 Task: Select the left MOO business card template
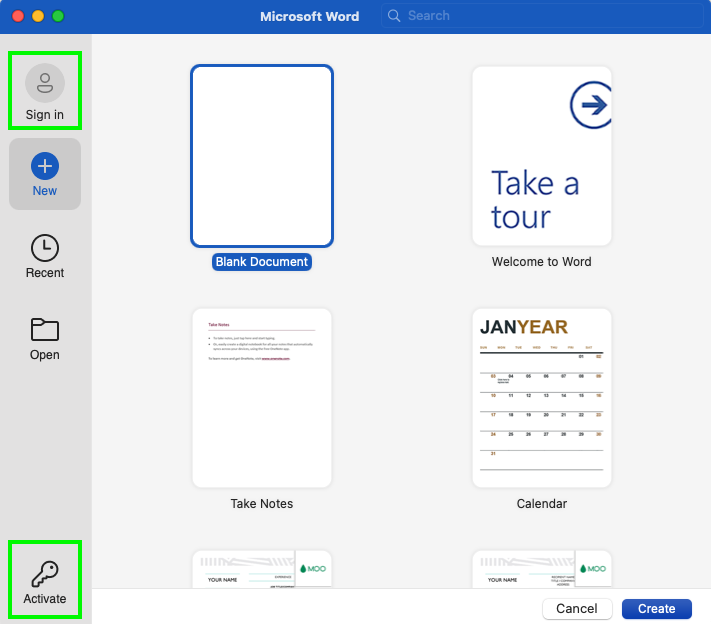point(262,569)
